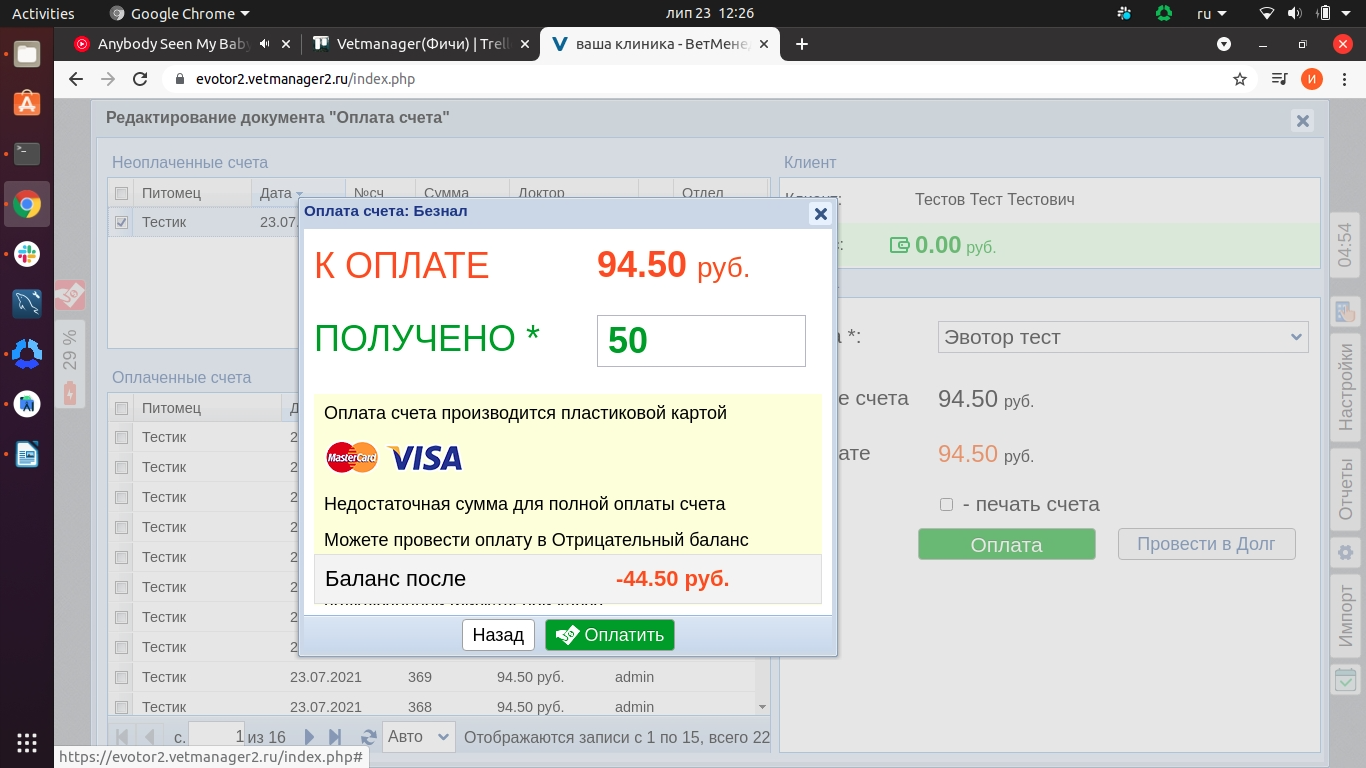Bookmark this page with star icon
This screenshot has height=768, width=1366.
(x=1240, y=79)
